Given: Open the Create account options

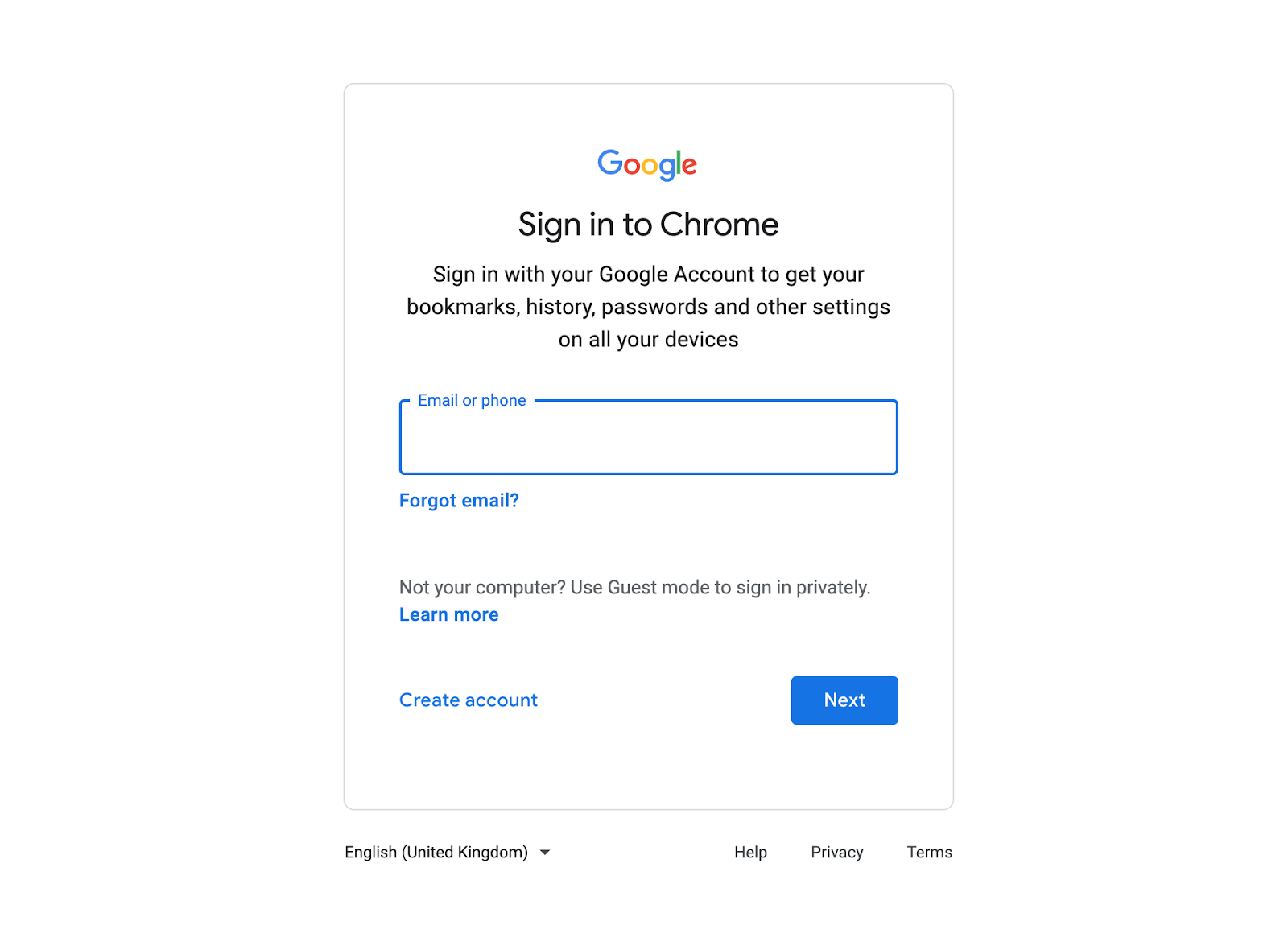Looking at the screenshot, I should click(468, 700).
